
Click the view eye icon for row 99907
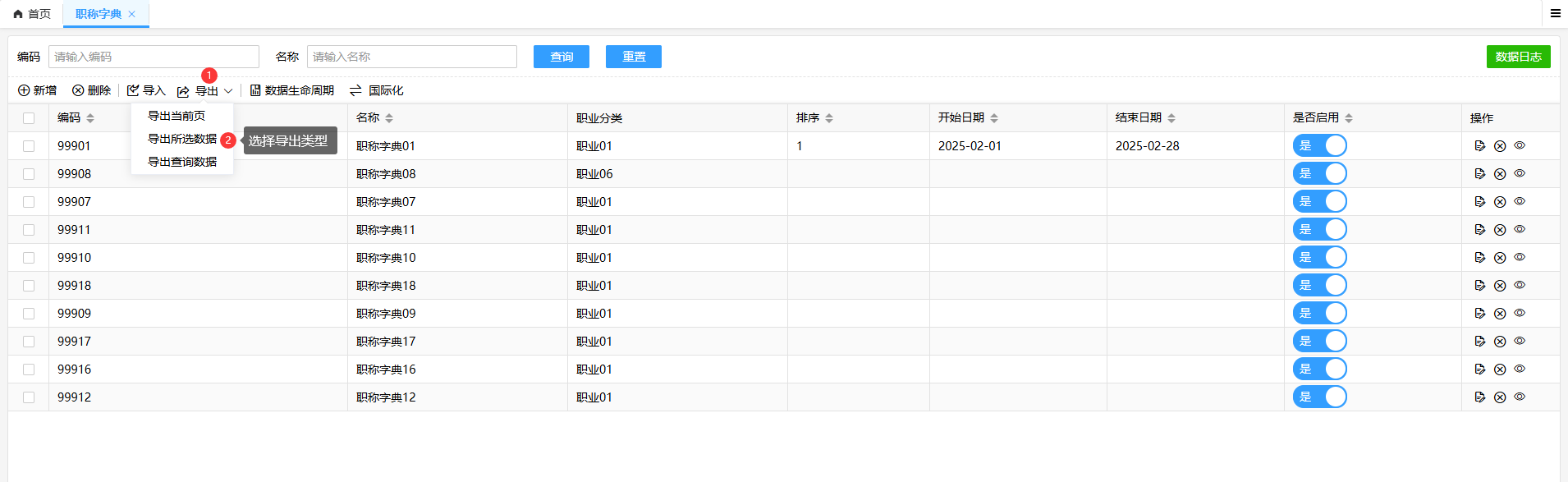[1520, 201]
